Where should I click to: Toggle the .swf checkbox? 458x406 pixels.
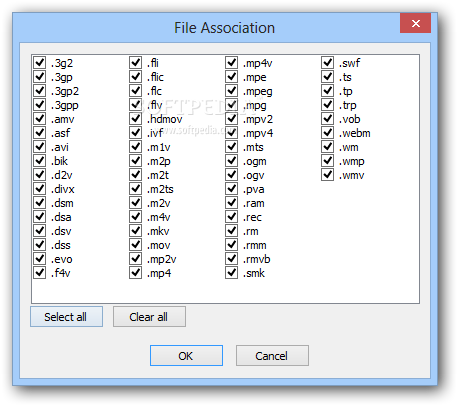pyautogui.click(x=328, y=63)
